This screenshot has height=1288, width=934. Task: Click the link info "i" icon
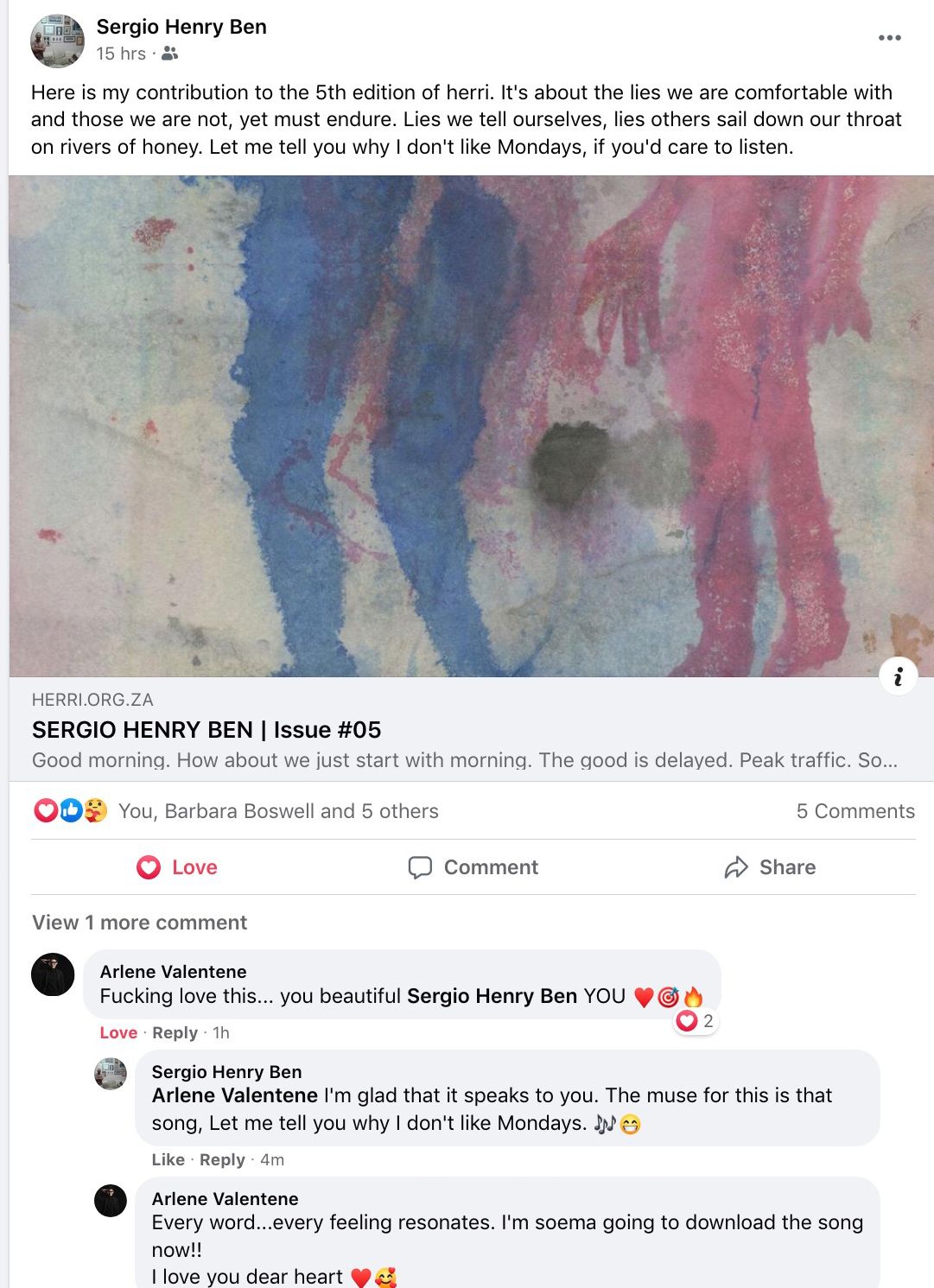click(x=898, y=676)
